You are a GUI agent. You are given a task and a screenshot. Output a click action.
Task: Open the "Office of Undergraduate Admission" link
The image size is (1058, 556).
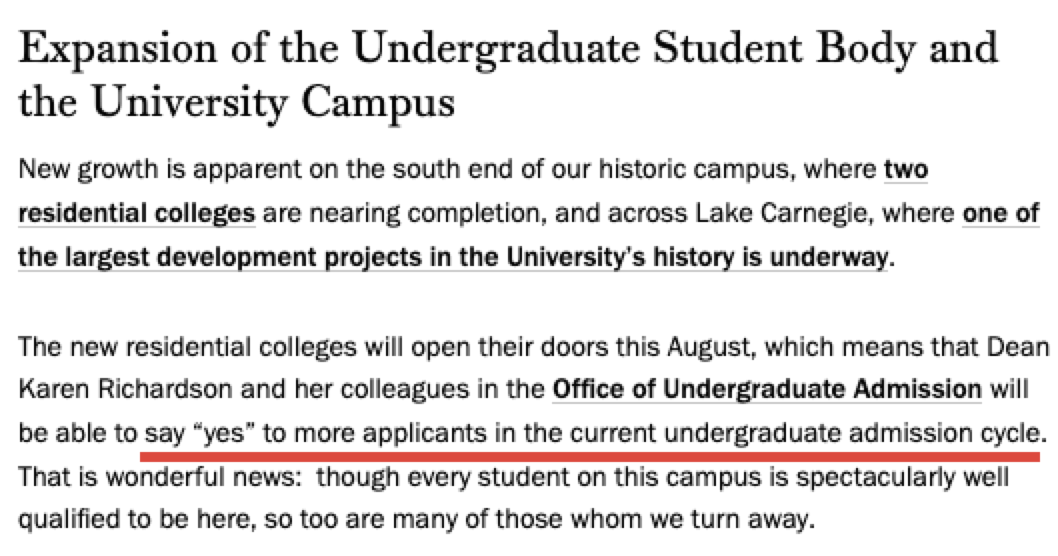[767, 390]
